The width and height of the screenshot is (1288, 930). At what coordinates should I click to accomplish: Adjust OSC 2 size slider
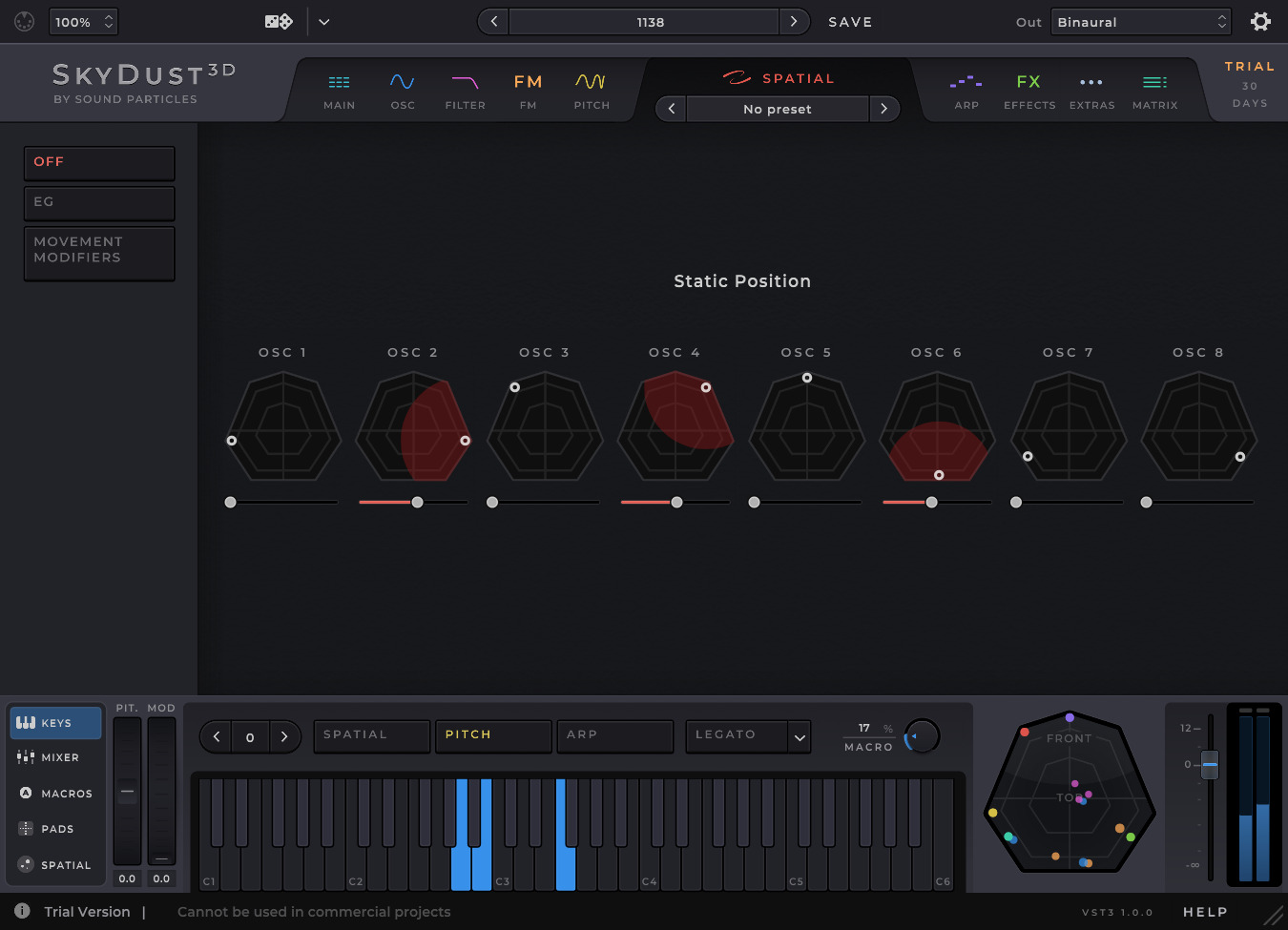coord(413,502)
